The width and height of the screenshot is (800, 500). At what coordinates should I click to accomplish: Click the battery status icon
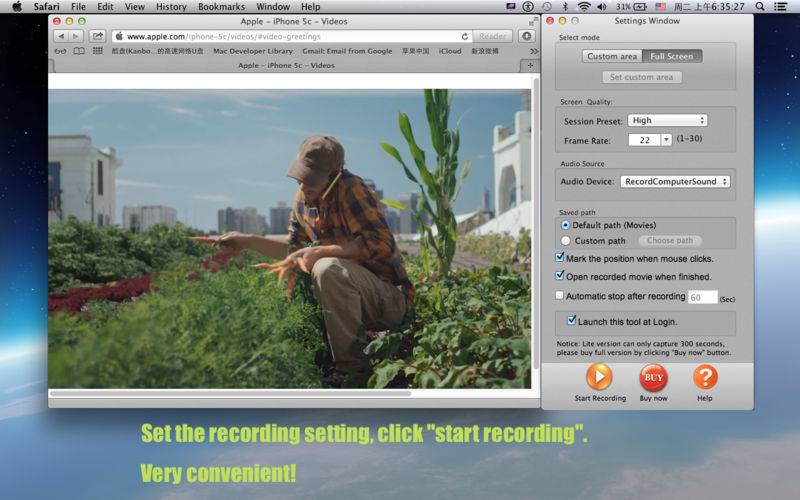click(640, 7)
